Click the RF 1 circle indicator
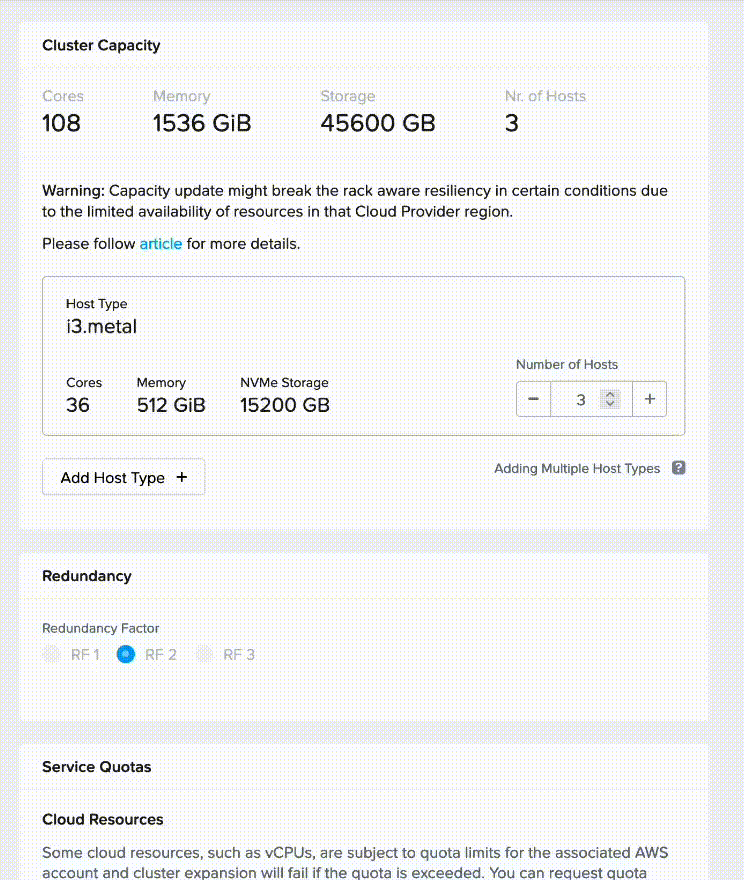This screenshot has width=744, height=880. tap(52, 654)
